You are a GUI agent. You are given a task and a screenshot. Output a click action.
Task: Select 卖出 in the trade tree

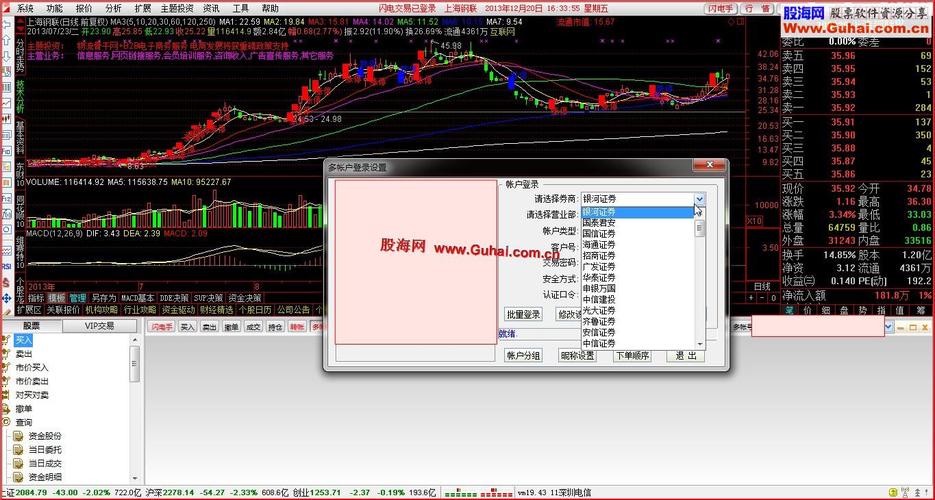[x=24, y=354]
